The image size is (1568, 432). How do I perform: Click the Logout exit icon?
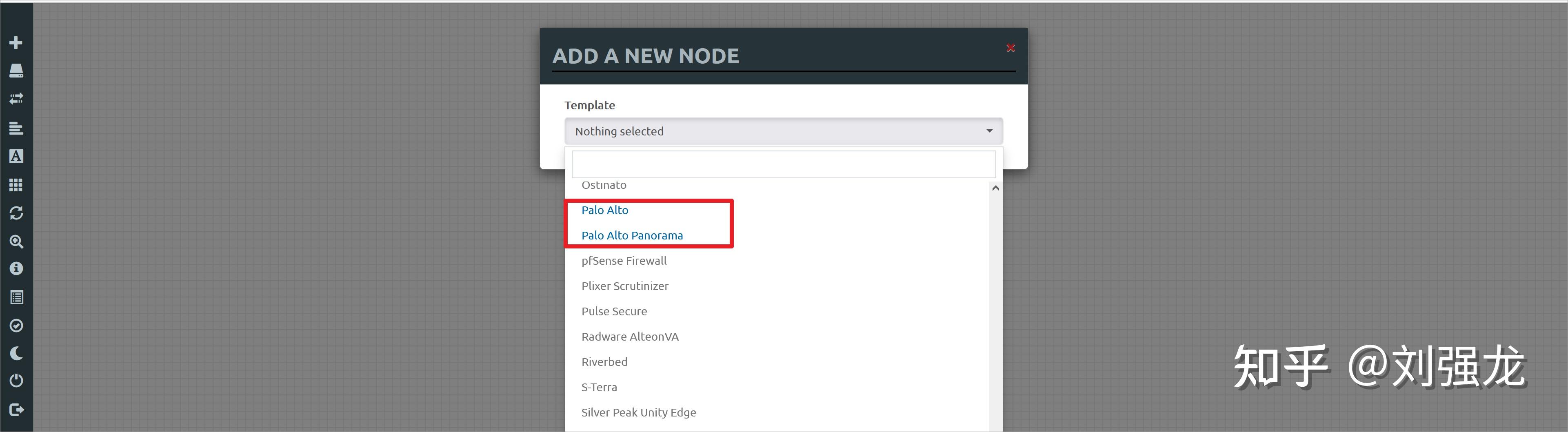pos(16,410)
